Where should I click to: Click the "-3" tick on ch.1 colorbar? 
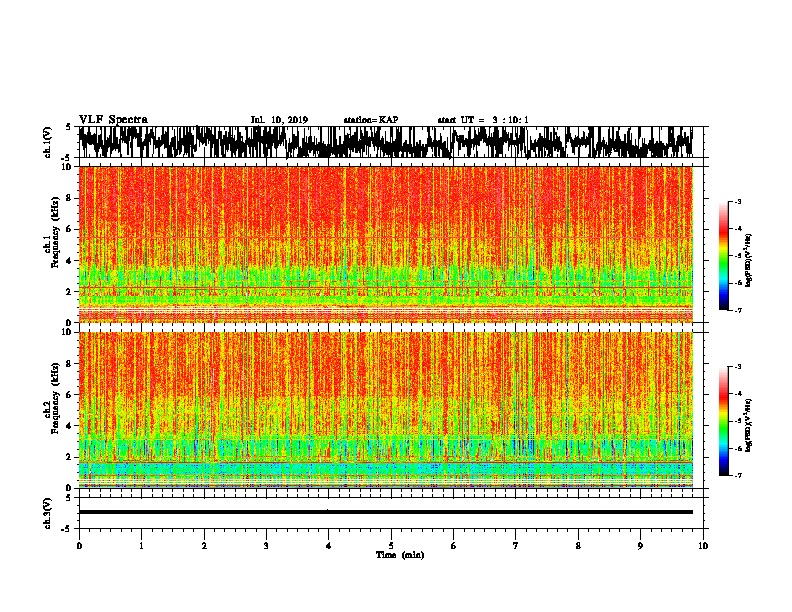[738, 201]
